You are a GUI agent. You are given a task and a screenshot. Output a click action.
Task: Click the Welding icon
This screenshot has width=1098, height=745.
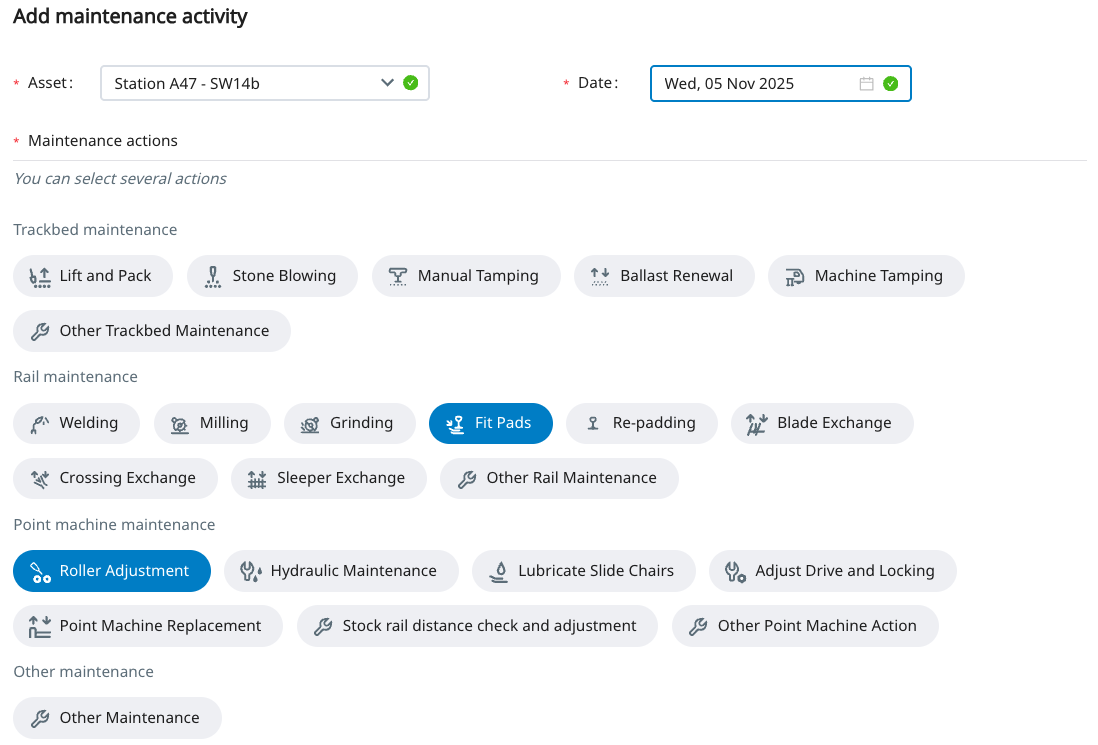tap(40, 423)
